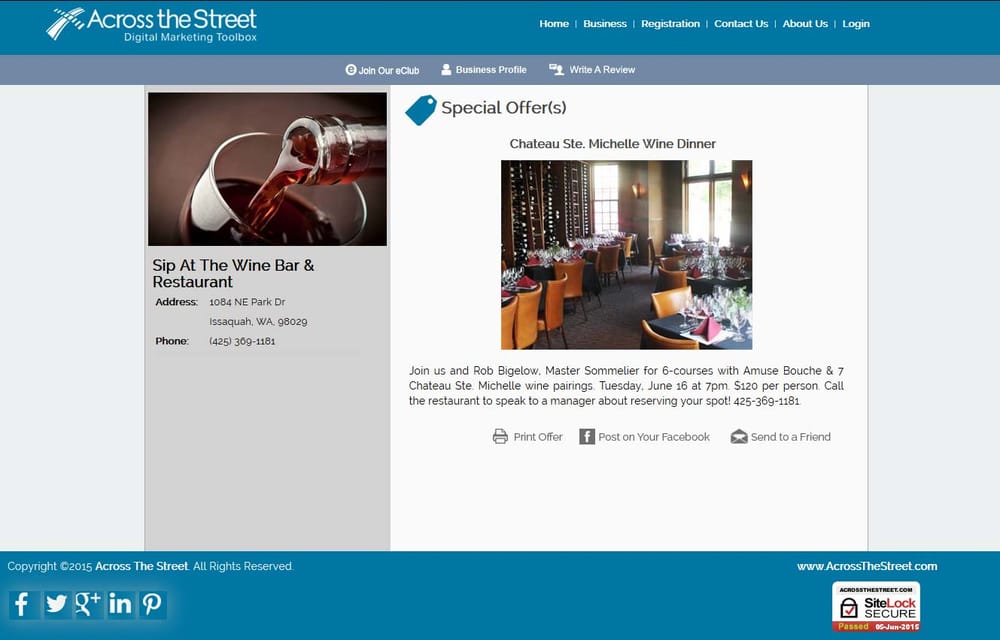
Task: Click the person icon beside Business Profile
Action: pos(446,69)
